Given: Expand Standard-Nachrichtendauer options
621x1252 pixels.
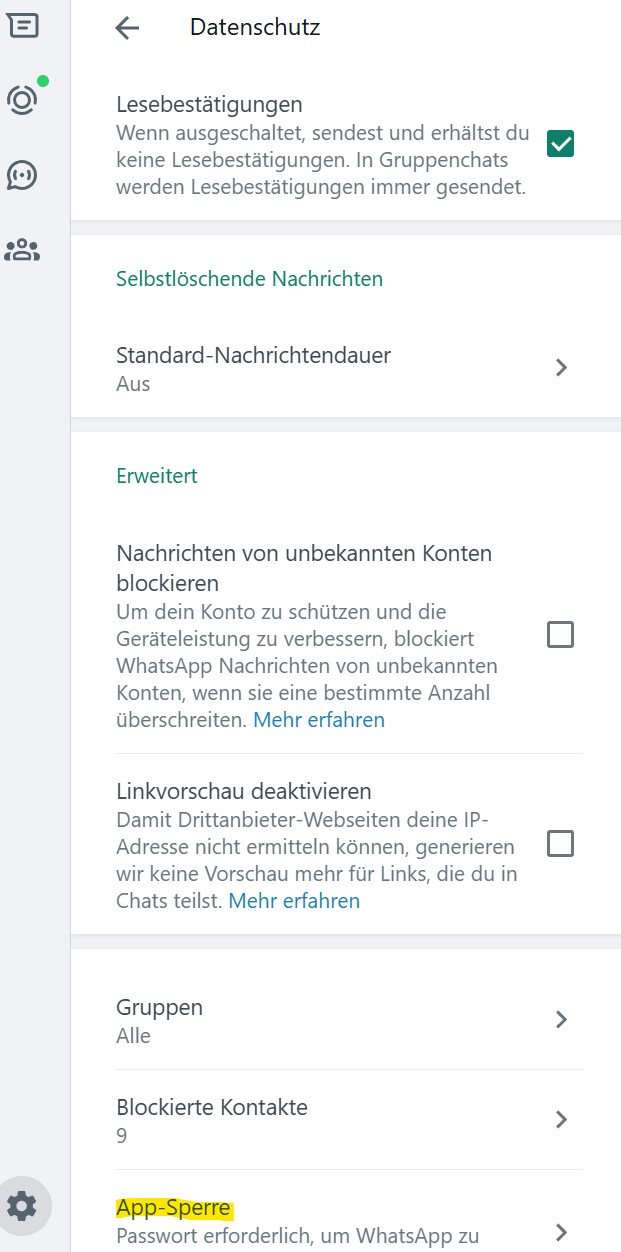Looking at the screenshot, I should tap(561, 368).
